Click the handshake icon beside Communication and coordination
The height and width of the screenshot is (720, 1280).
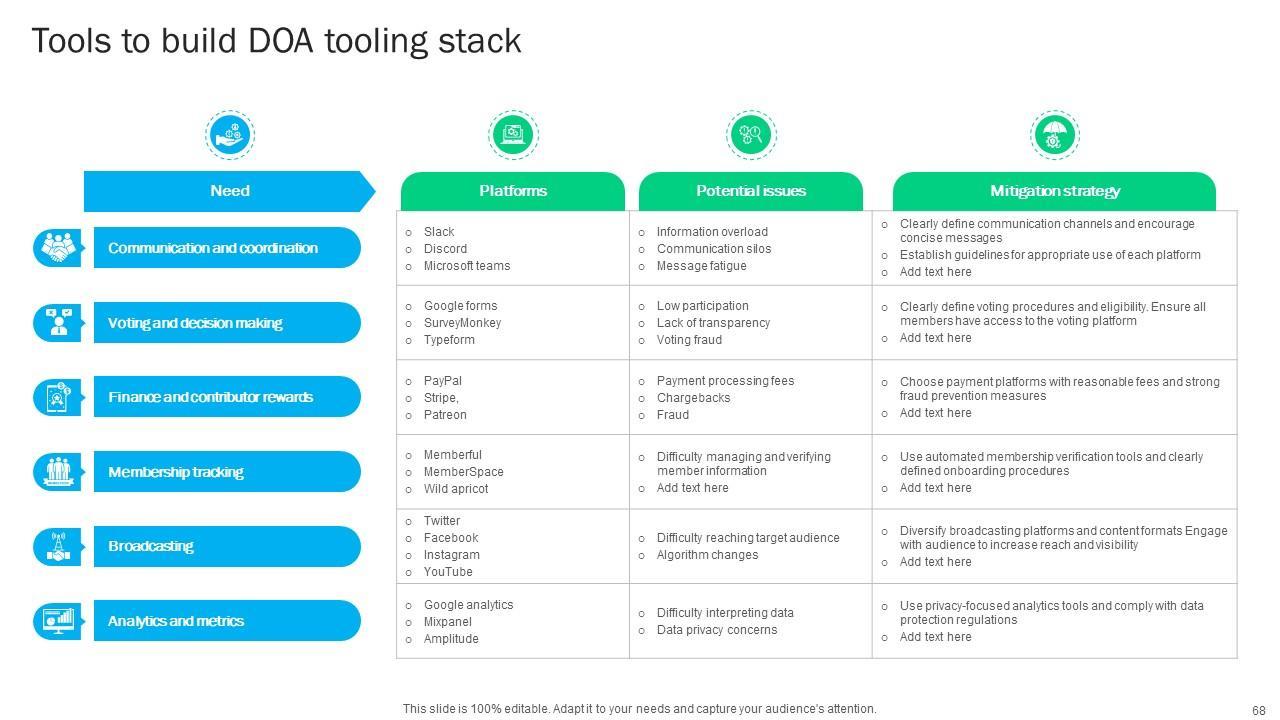coord(59,248)
